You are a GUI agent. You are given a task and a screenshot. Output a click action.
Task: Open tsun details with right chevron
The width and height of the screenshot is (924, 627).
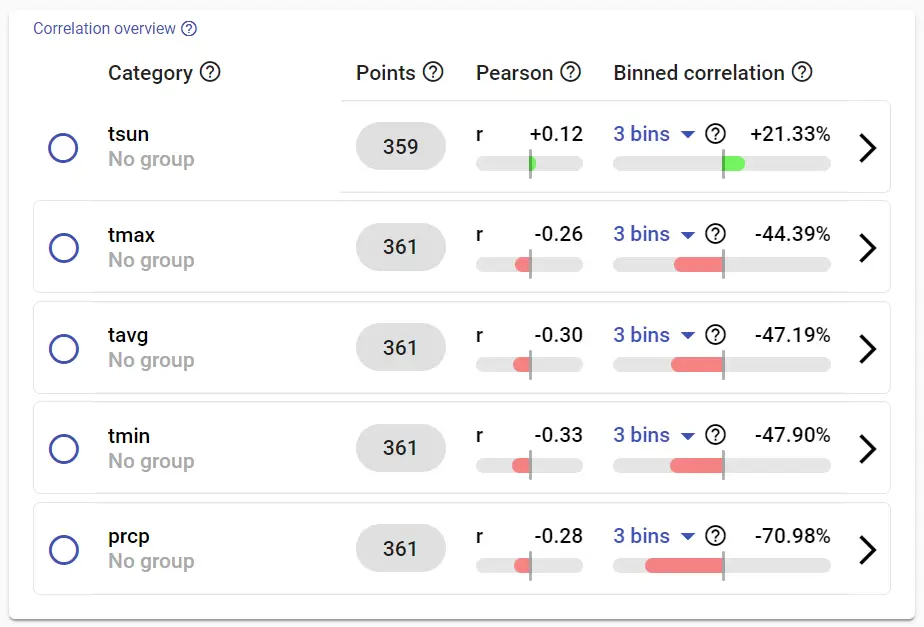867,147
